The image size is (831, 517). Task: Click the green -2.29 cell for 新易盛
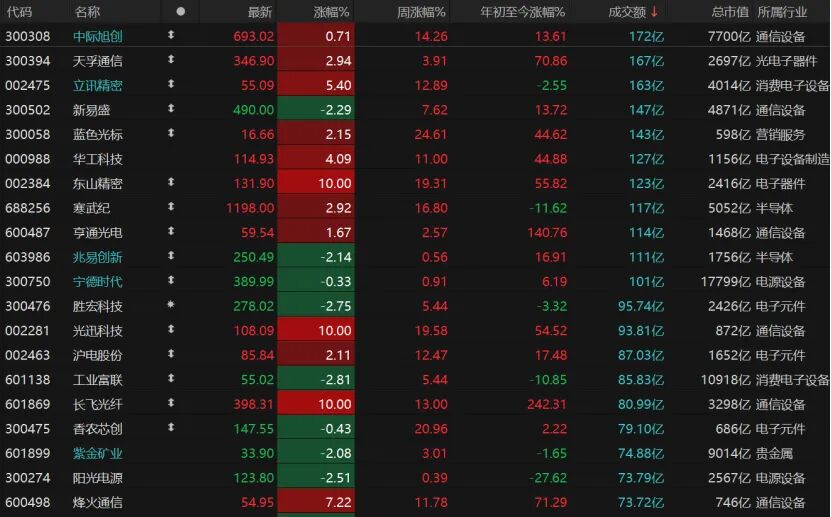314,110
